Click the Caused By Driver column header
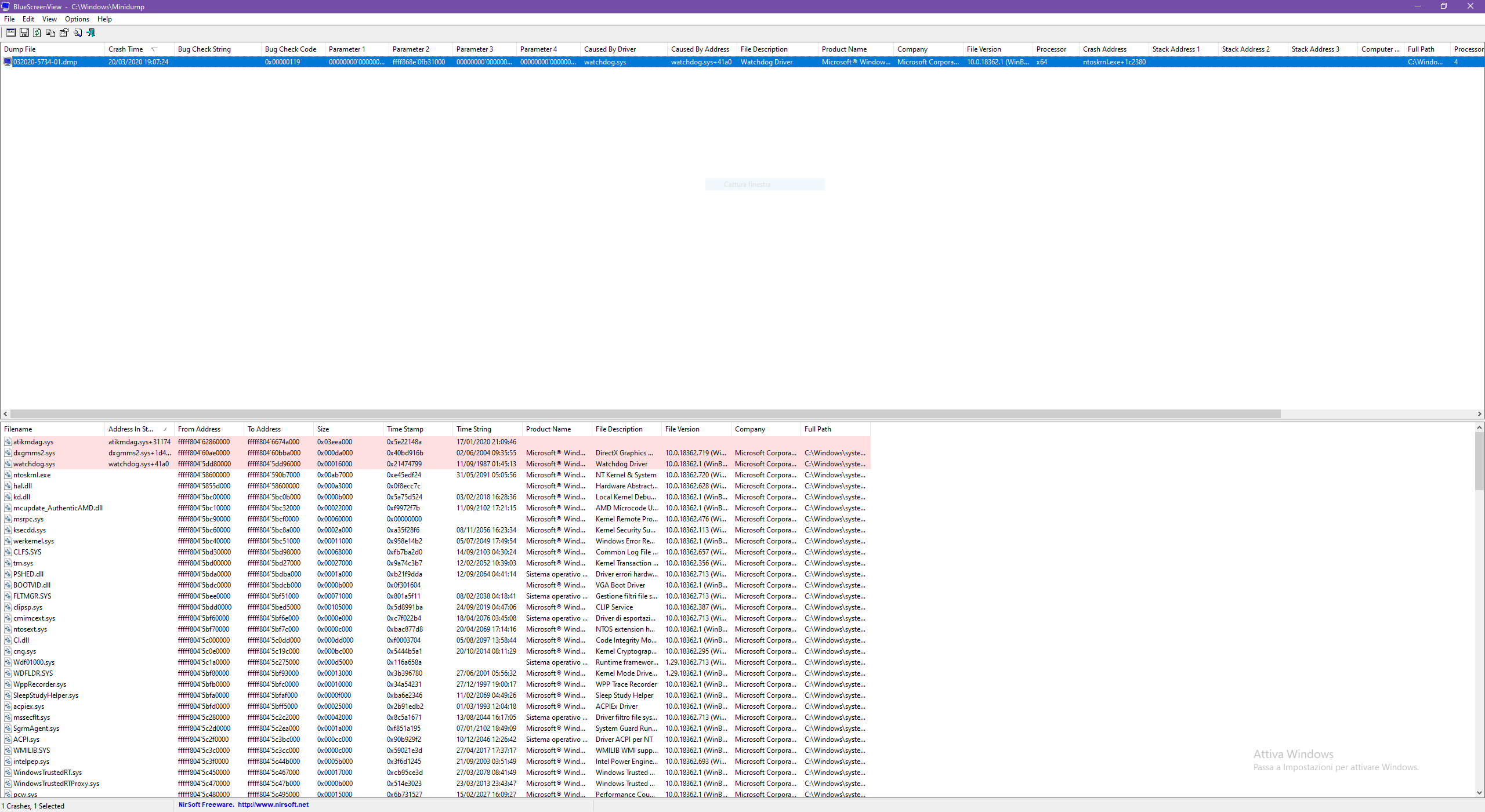This screenshot has width=1485, height=812. point(610,49)
